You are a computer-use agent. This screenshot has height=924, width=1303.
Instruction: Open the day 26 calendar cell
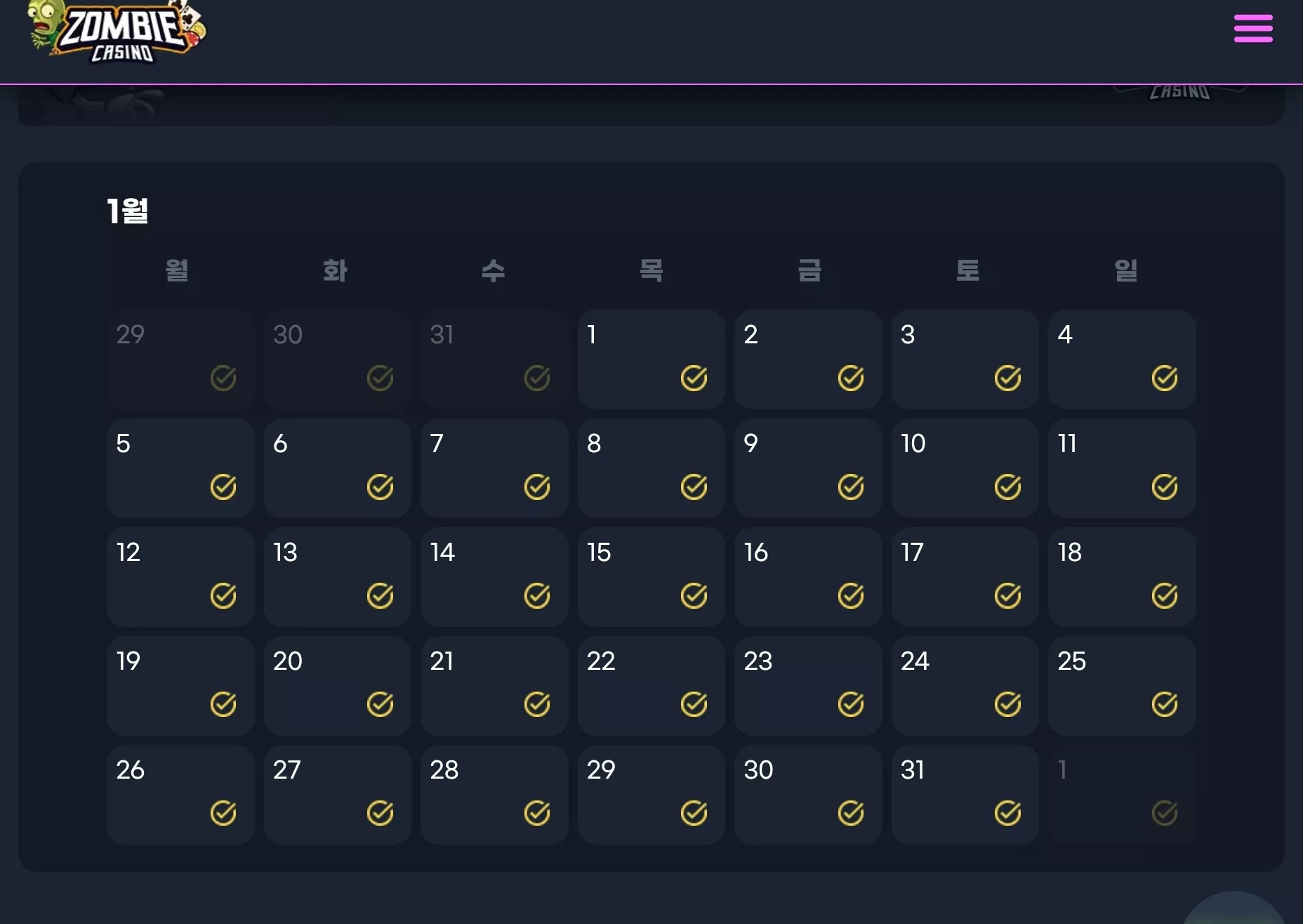pos(180,795)
